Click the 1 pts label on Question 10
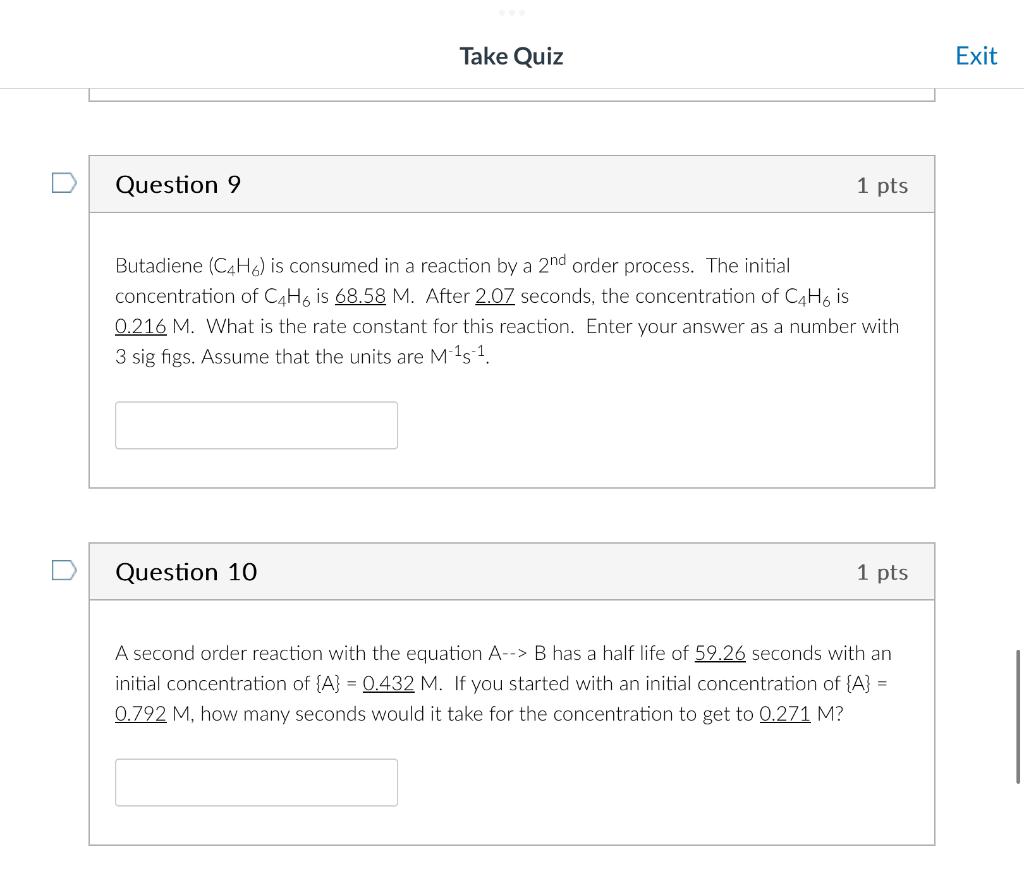The width and height of the screenshot is (1024, 890). [x=881, y=572]
